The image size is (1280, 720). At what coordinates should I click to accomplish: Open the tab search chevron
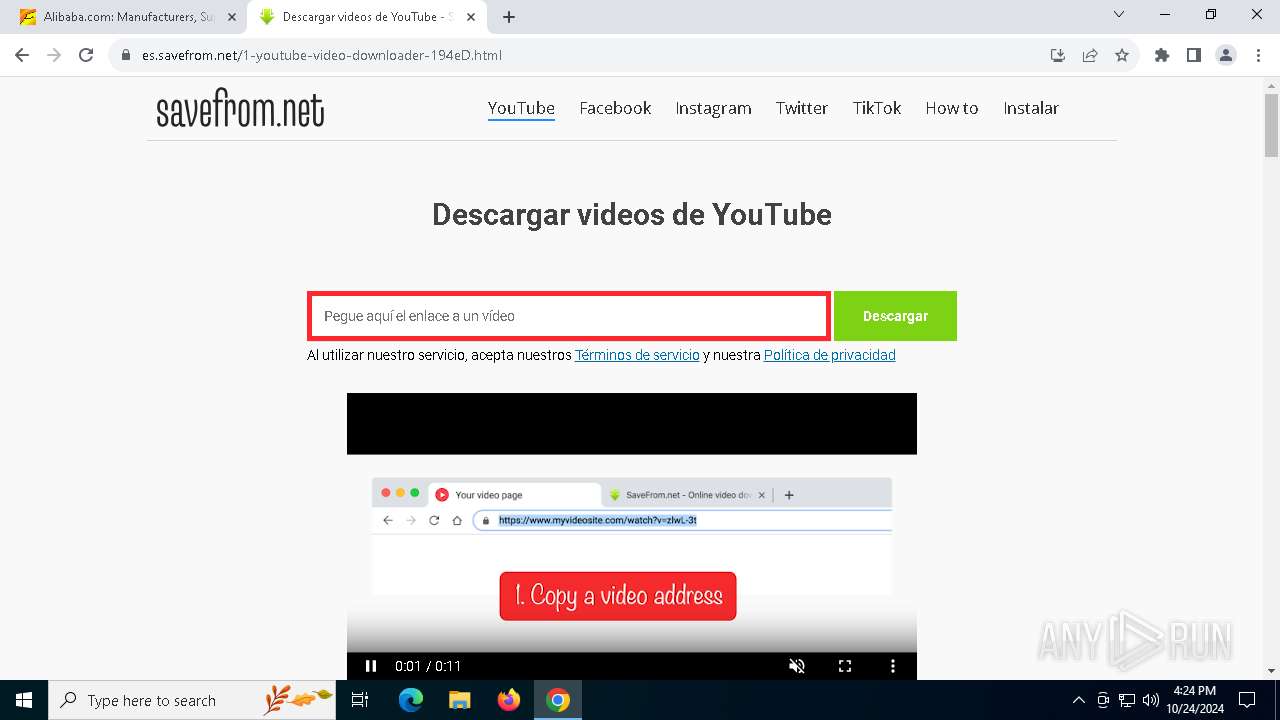[1119, 15]
